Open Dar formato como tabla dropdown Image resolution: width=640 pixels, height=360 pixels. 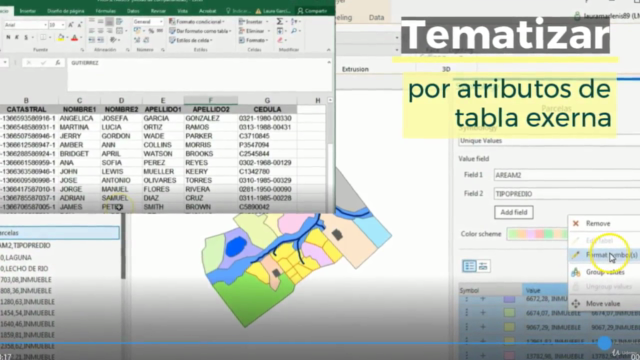200,31
